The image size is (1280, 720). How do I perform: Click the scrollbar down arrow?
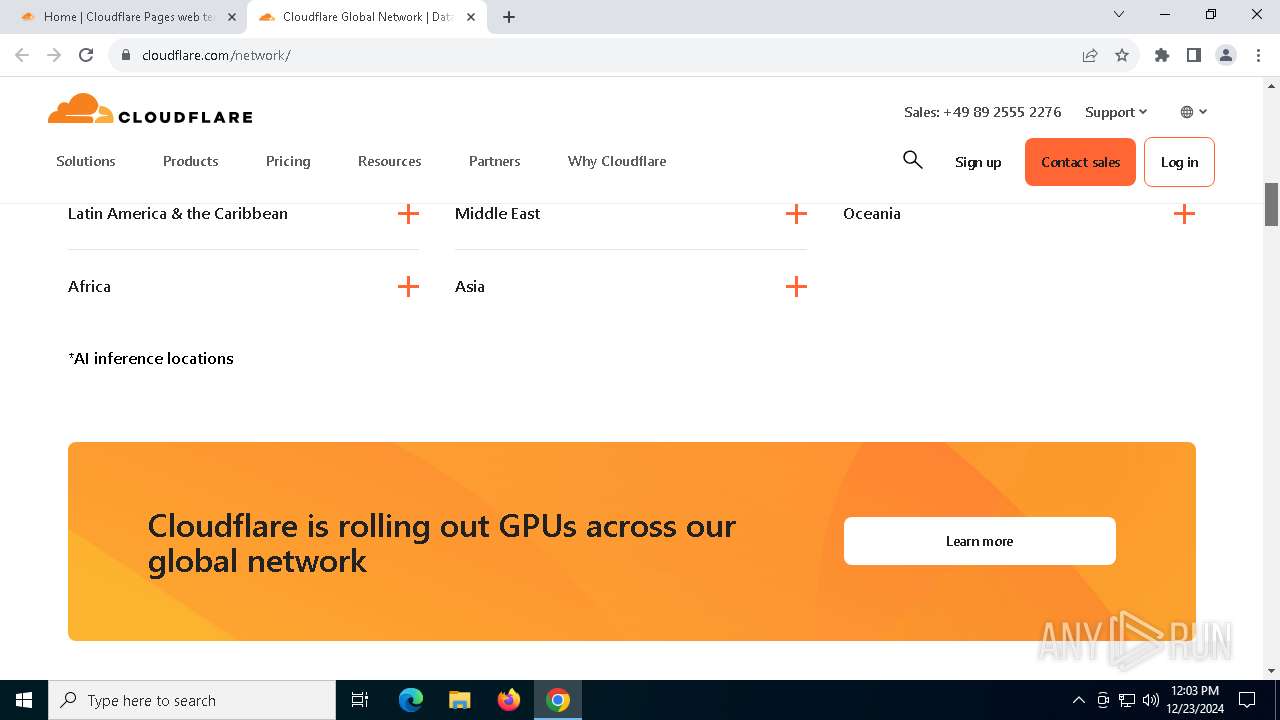click(1272, 671)
